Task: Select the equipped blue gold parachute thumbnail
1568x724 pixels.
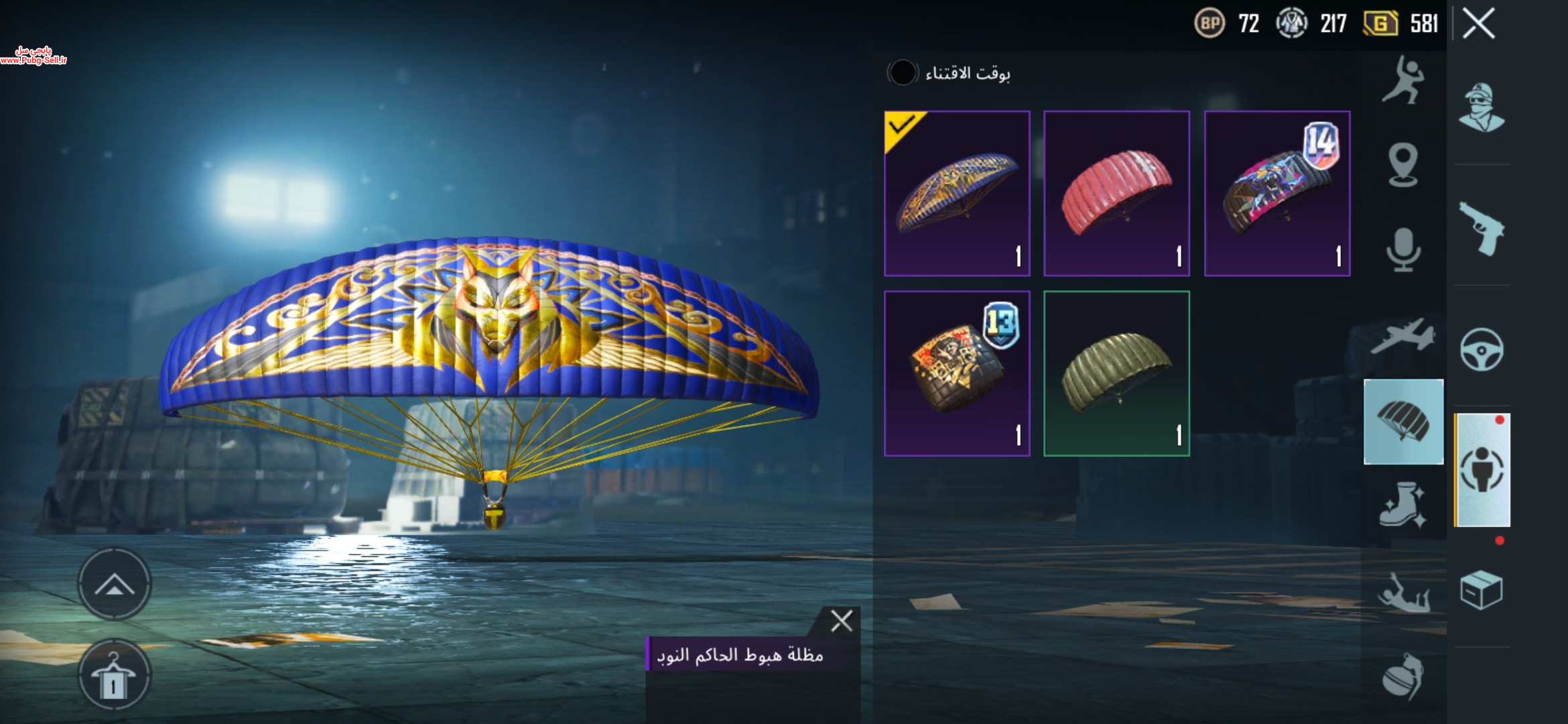Action: click(x=957, y=194)
